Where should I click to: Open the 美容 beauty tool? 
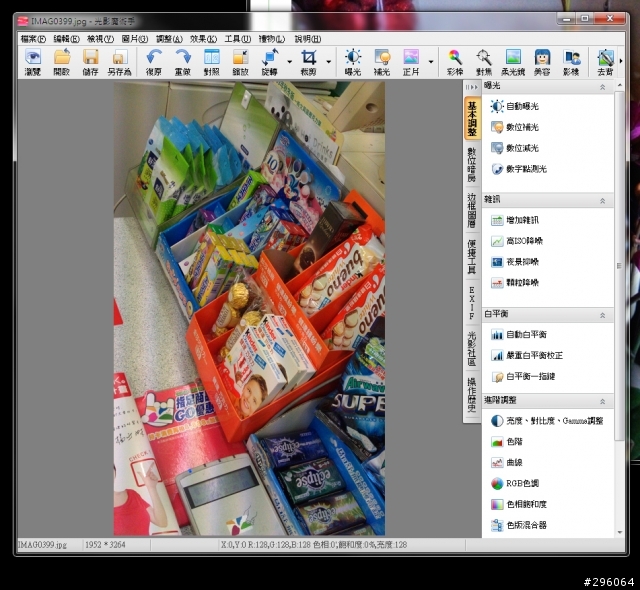pos(542,62)
